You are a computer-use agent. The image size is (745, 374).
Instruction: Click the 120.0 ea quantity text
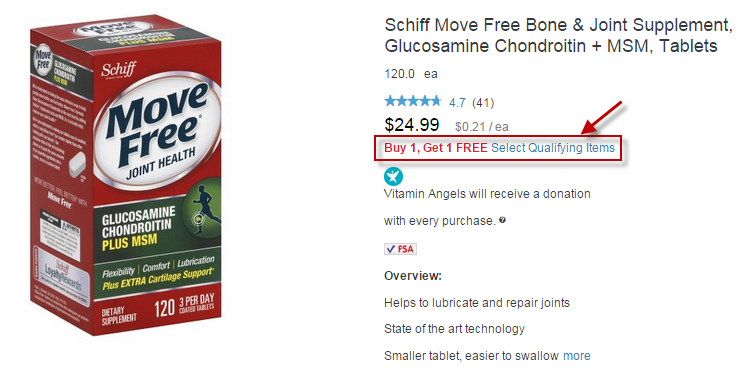[x=411, y=74]
